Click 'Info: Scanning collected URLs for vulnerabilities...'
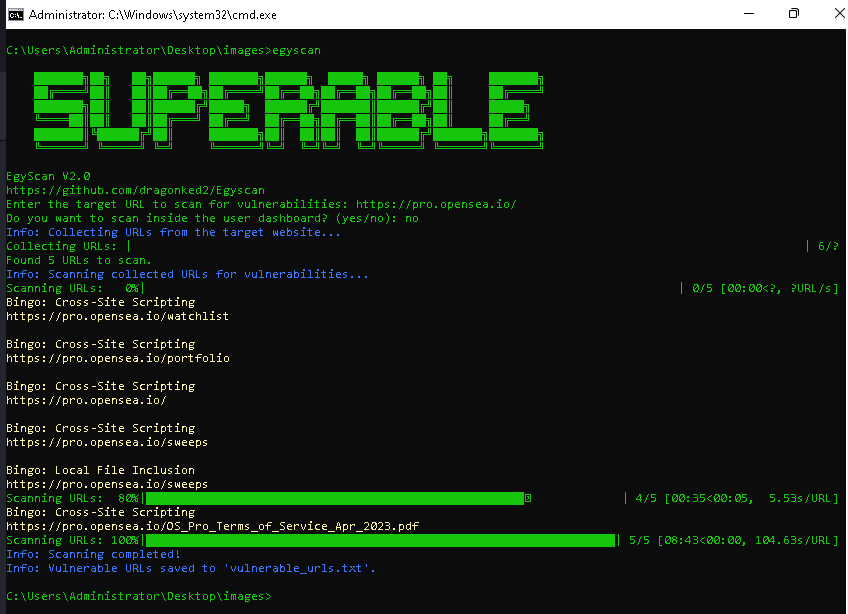 coord(187,275)
